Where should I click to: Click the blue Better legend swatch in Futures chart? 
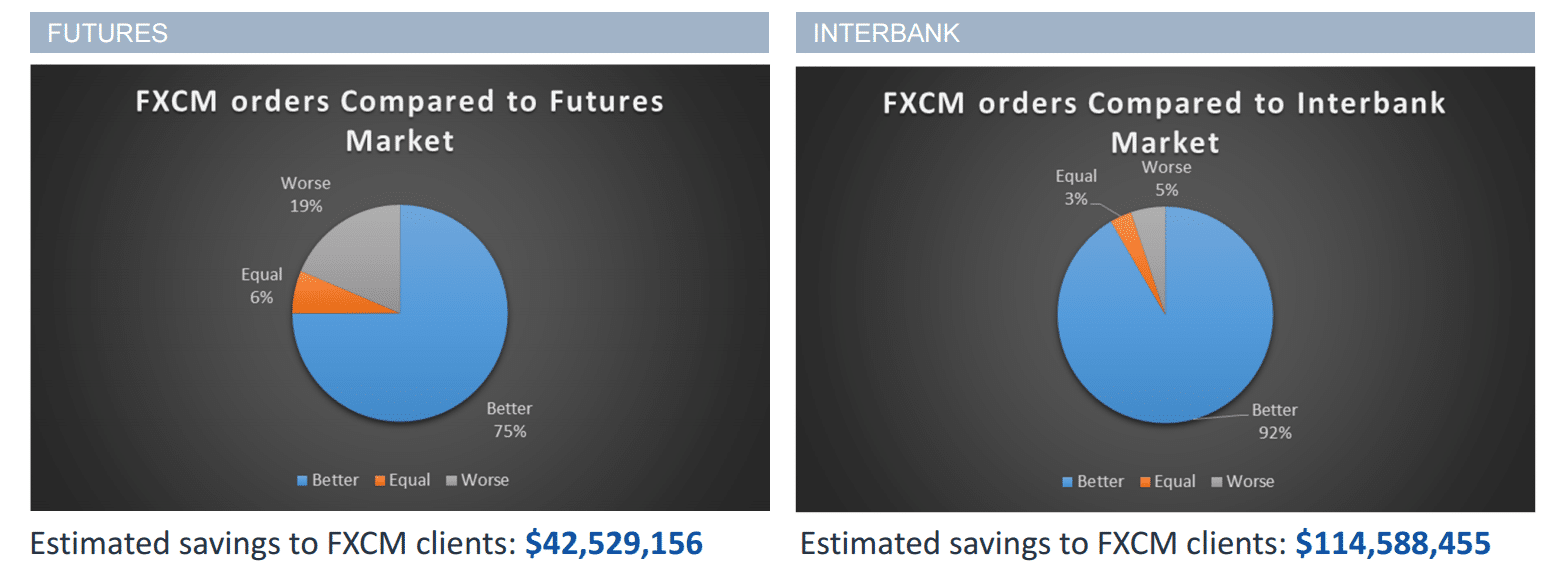pos(303,481)
